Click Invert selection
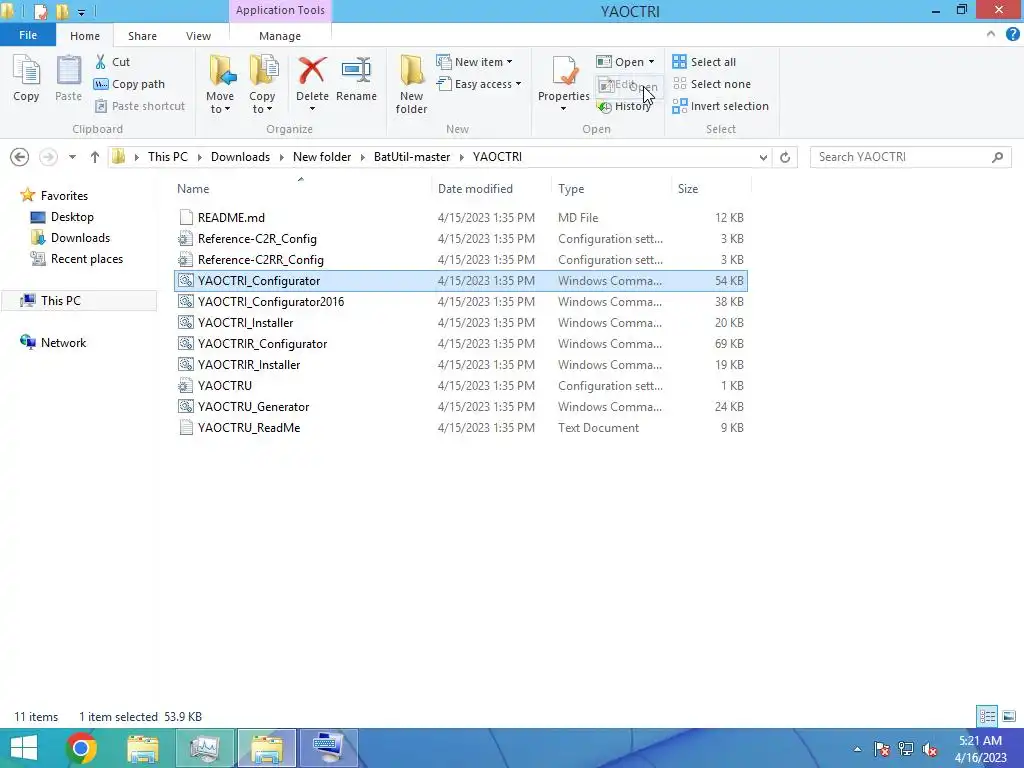The width and height of the screenshot is (1024, 768). click(720, 106)
